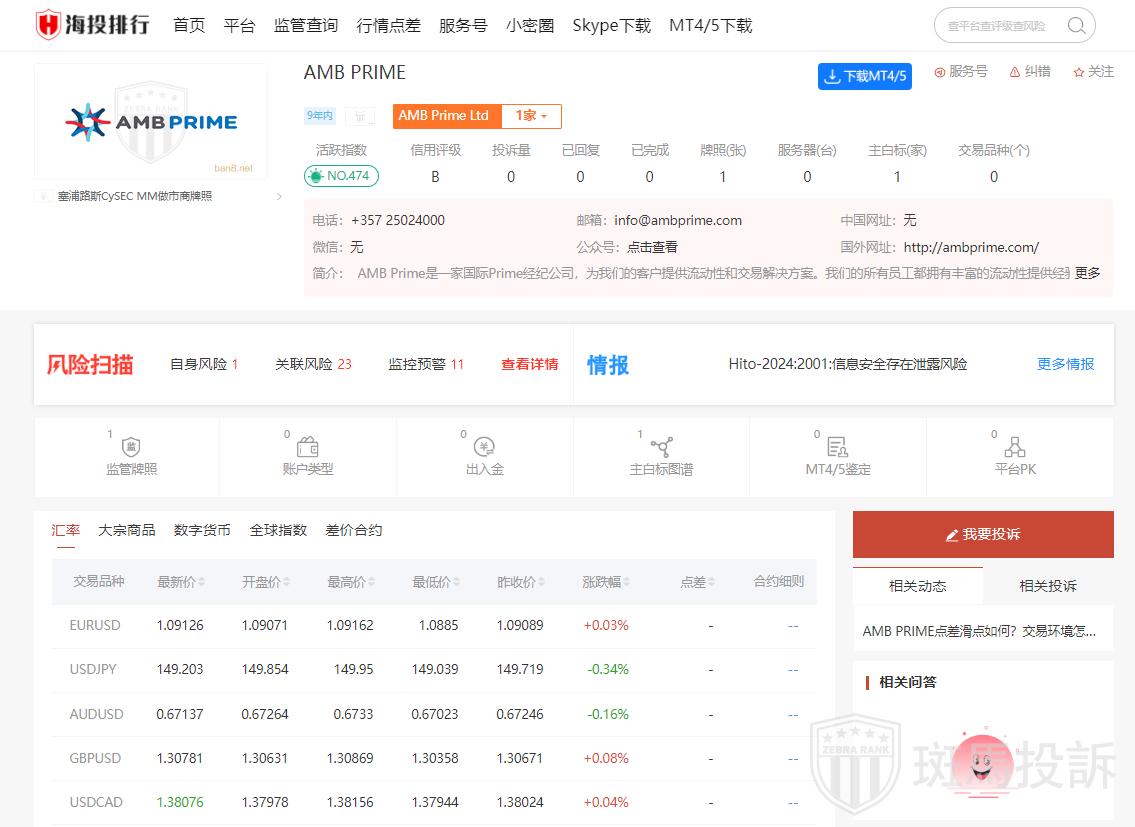1135x827 pixels.
Task: Expand the license list chevron arrow
Action: (279, 197)
